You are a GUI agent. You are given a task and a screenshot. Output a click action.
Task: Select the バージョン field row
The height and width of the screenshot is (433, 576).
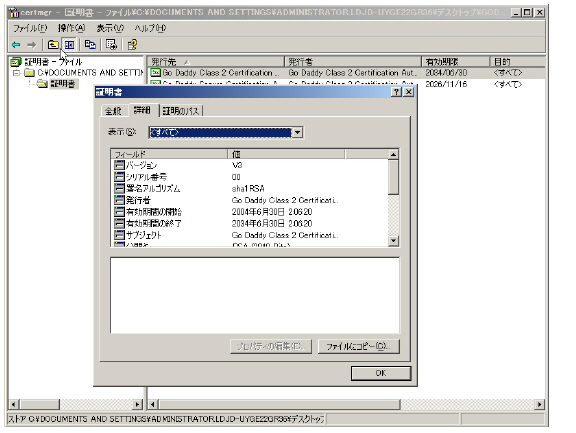tap(249, 165)
